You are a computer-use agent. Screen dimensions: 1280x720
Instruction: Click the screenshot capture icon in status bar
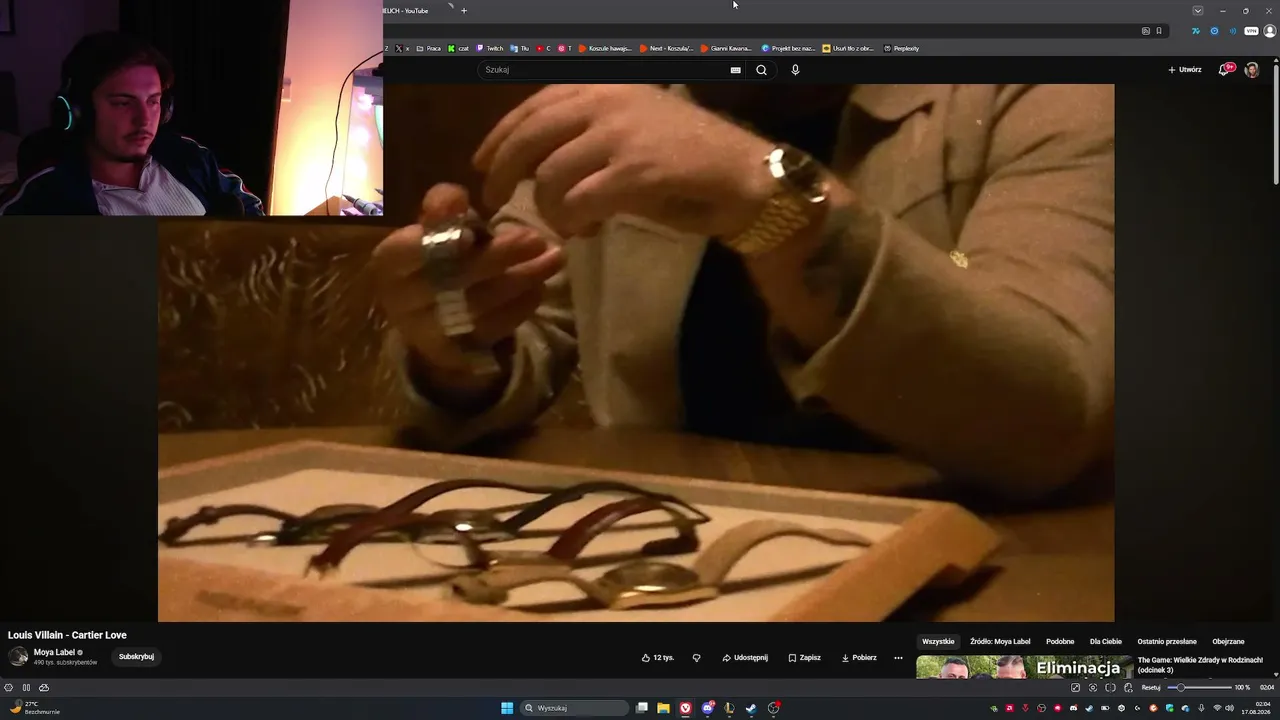[x=1093, y=688]
